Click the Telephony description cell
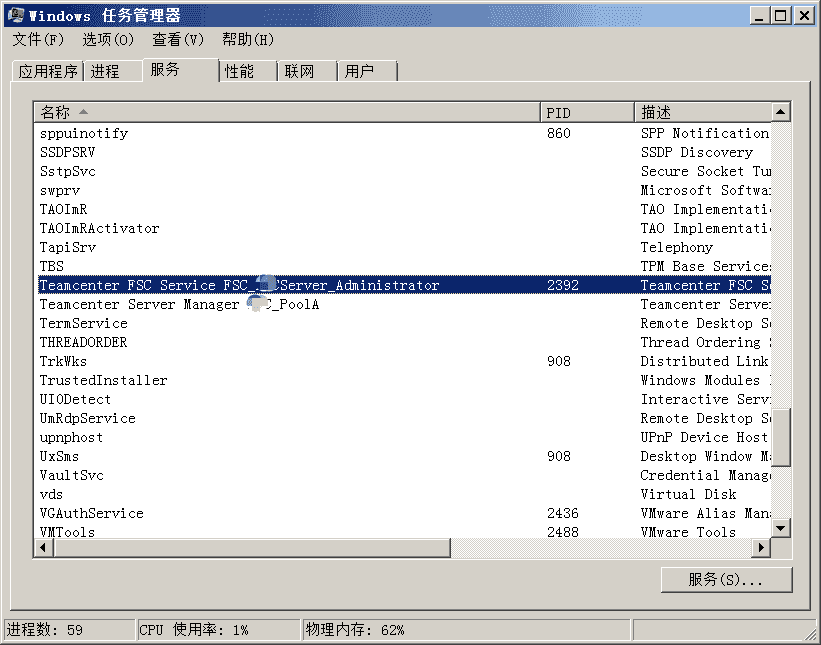 point(676,247)
